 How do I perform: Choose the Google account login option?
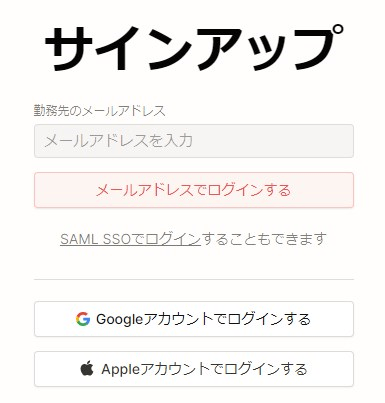194,319
